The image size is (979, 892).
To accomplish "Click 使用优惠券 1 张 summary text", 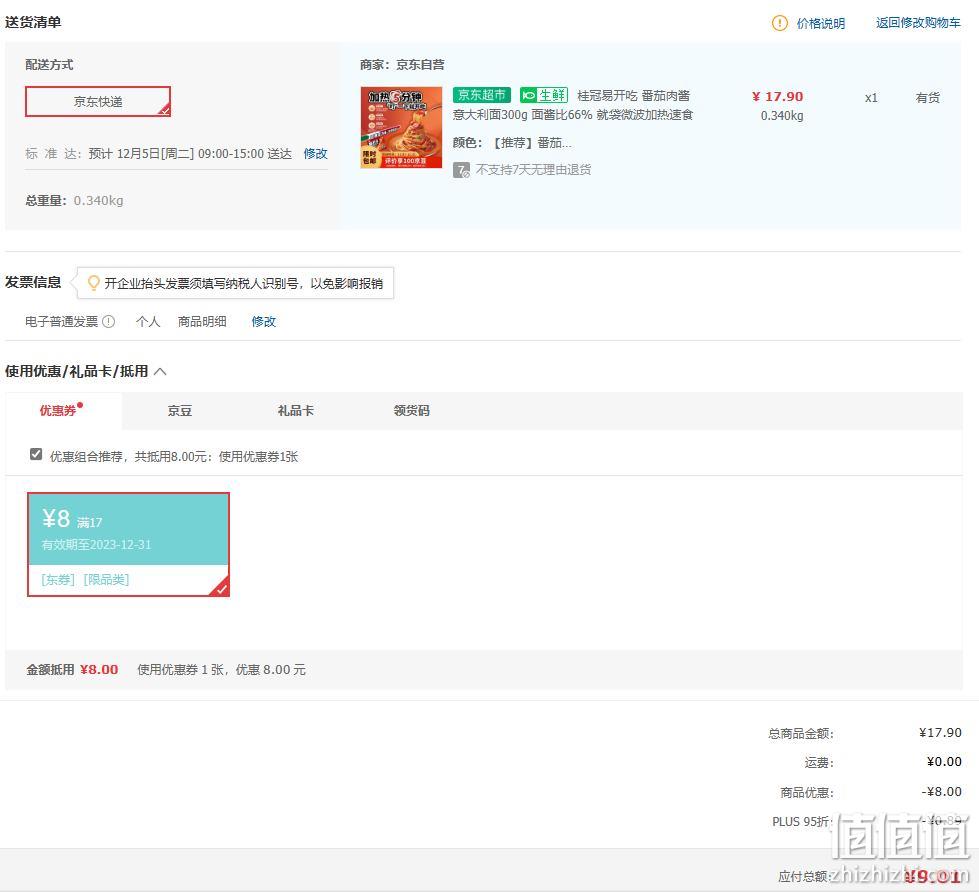I will [222, 670].
